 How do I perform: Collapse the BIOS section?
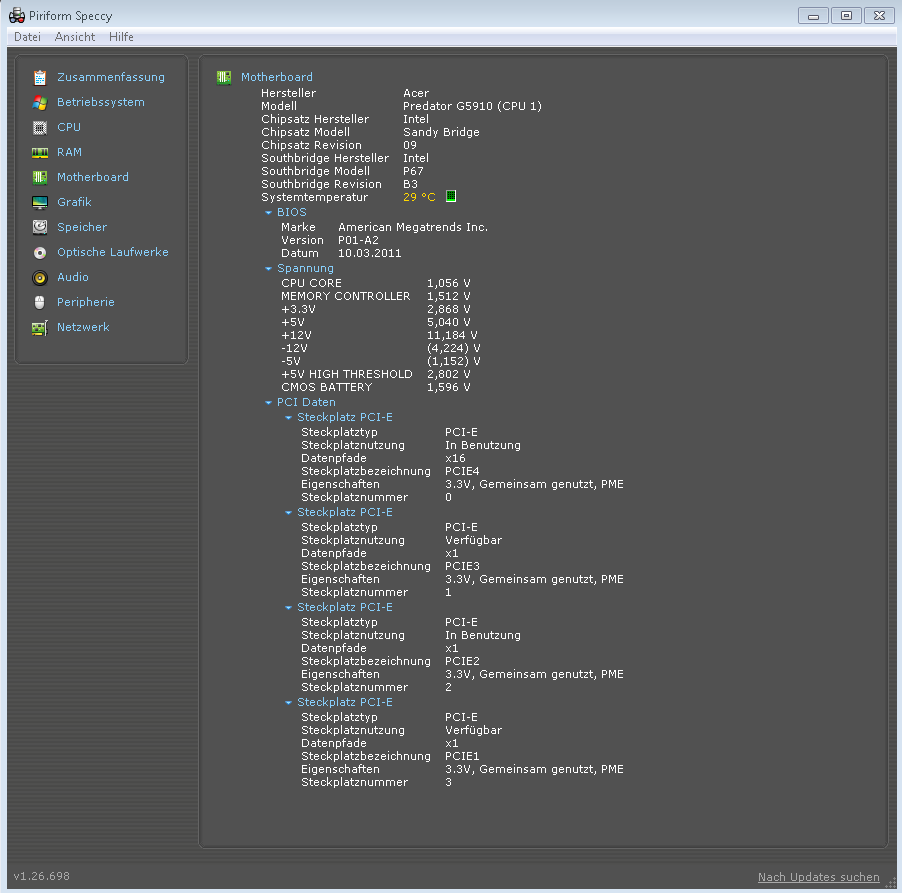[268, 212]
